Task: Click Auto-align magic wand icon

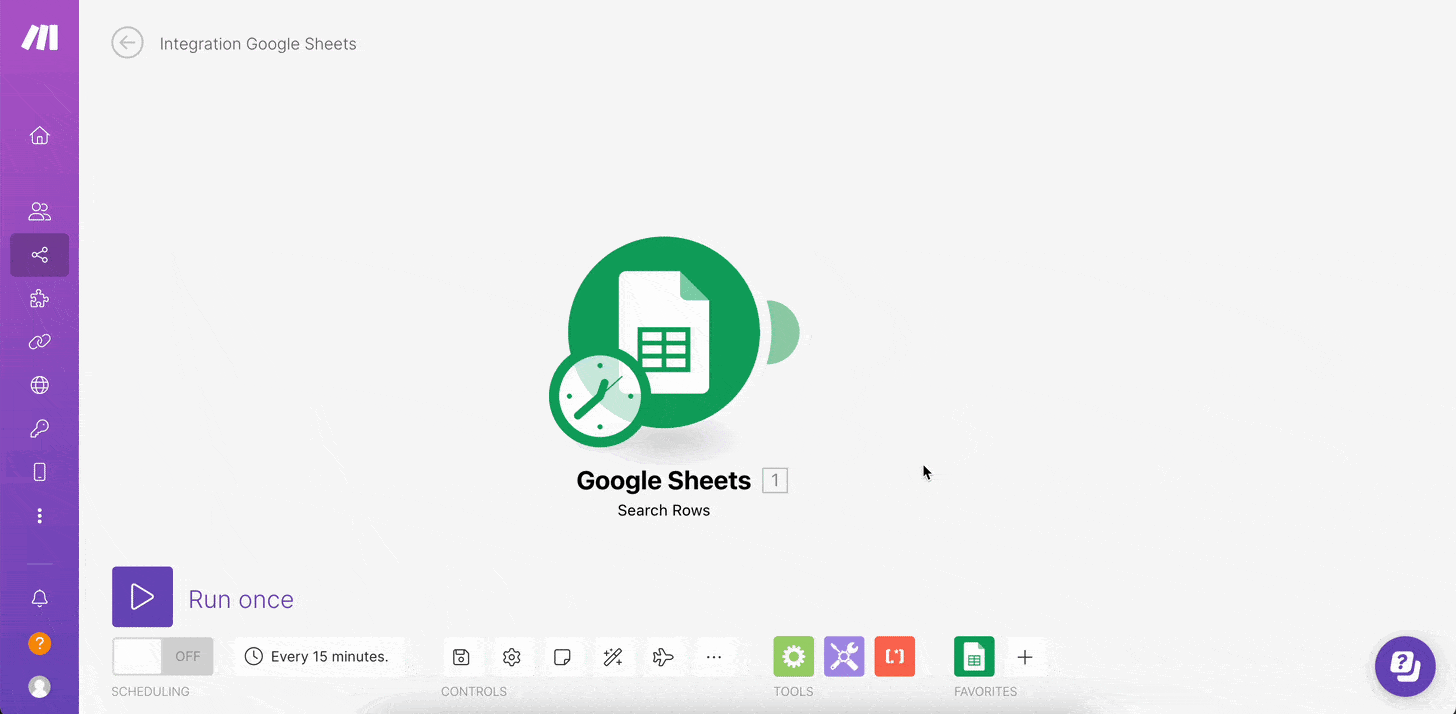Action: point(613,657)
